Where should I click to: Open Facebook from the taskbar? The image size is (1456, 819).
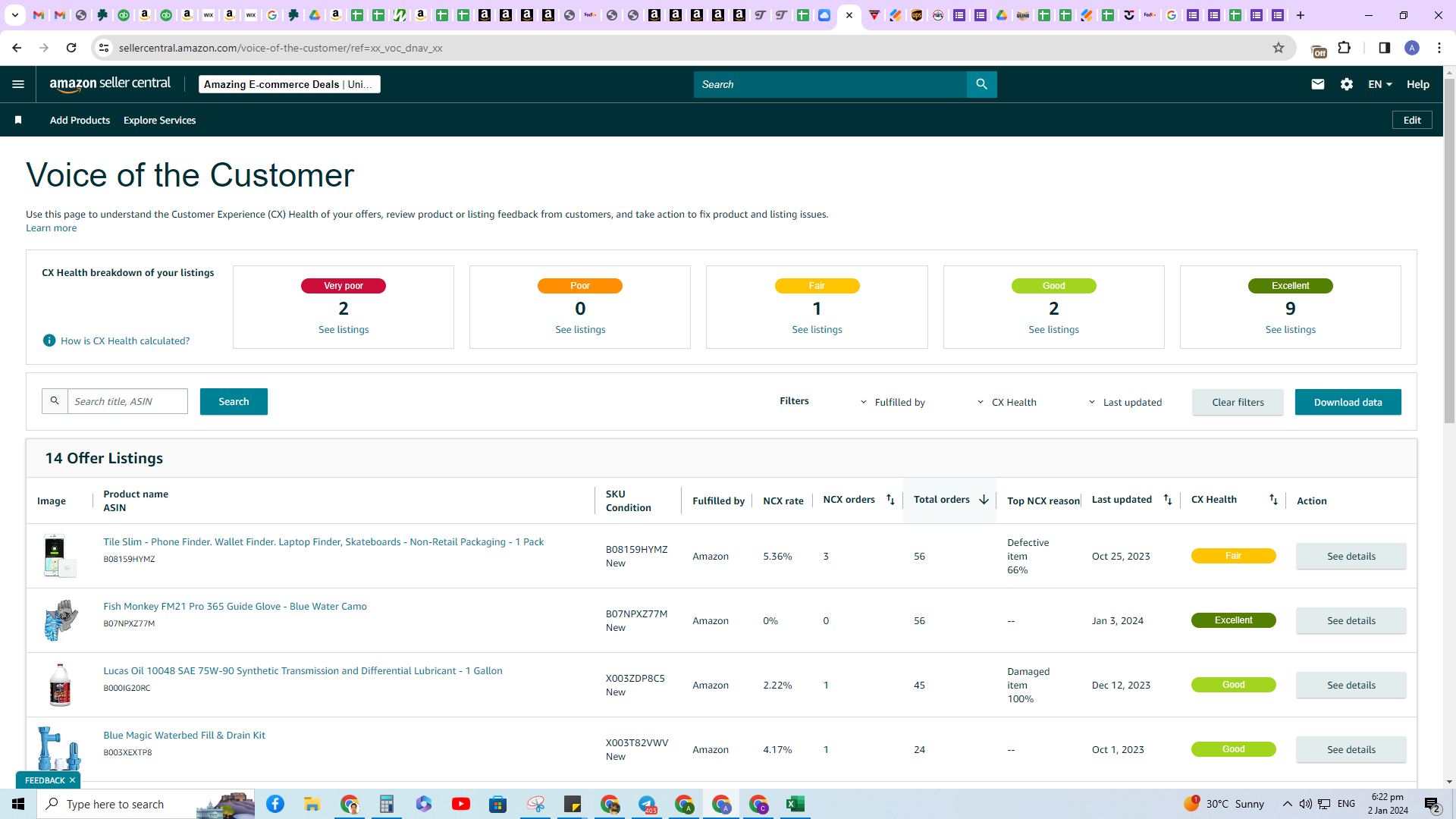pos(275,804)
